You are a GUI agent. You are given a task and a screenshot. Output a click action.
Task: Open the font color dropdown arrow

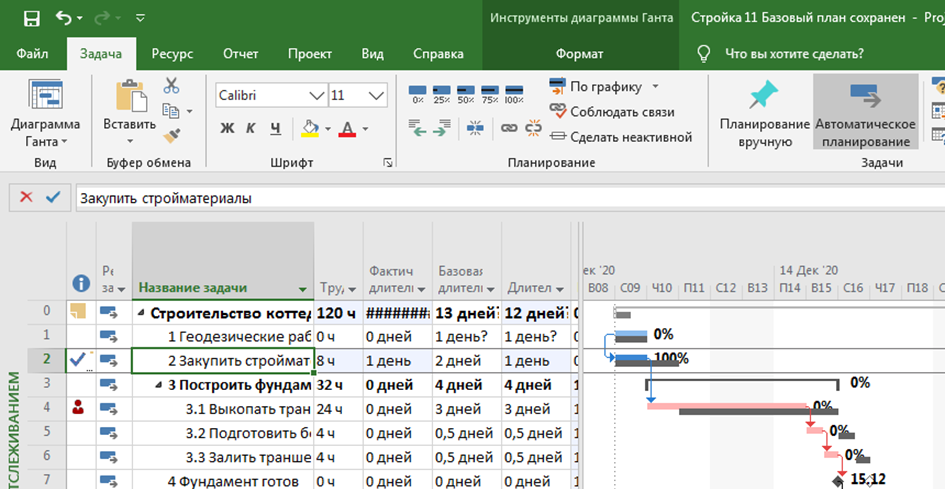[365, 129]
